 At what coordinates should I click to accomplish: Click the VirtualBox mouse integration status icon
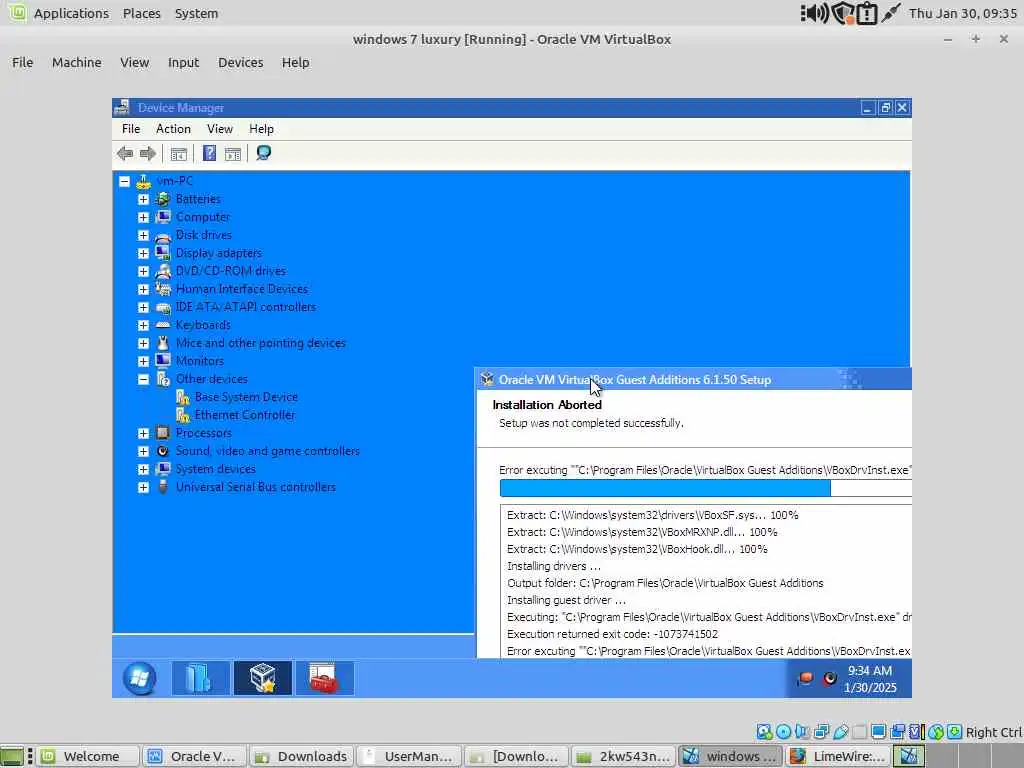click(936, 732)
